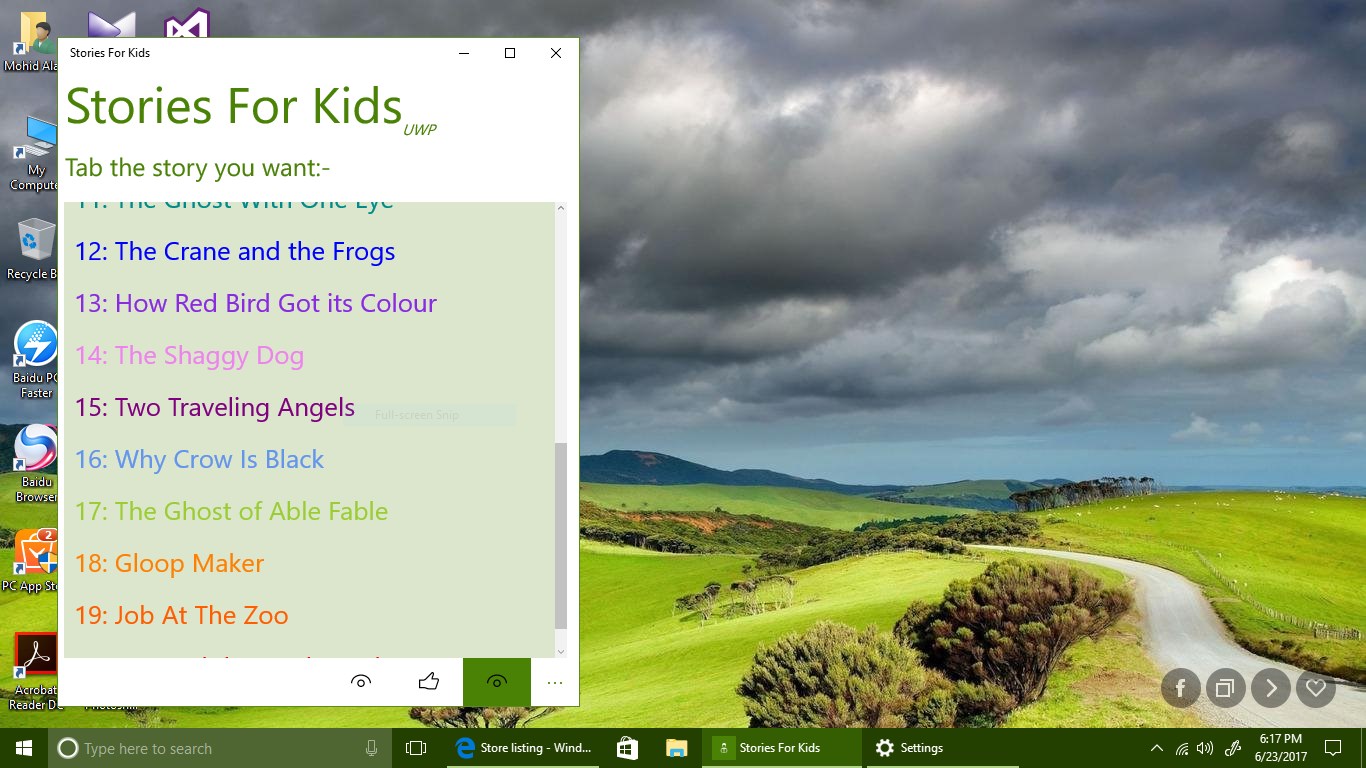Open the network wifi tray icon
The image size is (1366, 768).
click(x=1182, y=748)
